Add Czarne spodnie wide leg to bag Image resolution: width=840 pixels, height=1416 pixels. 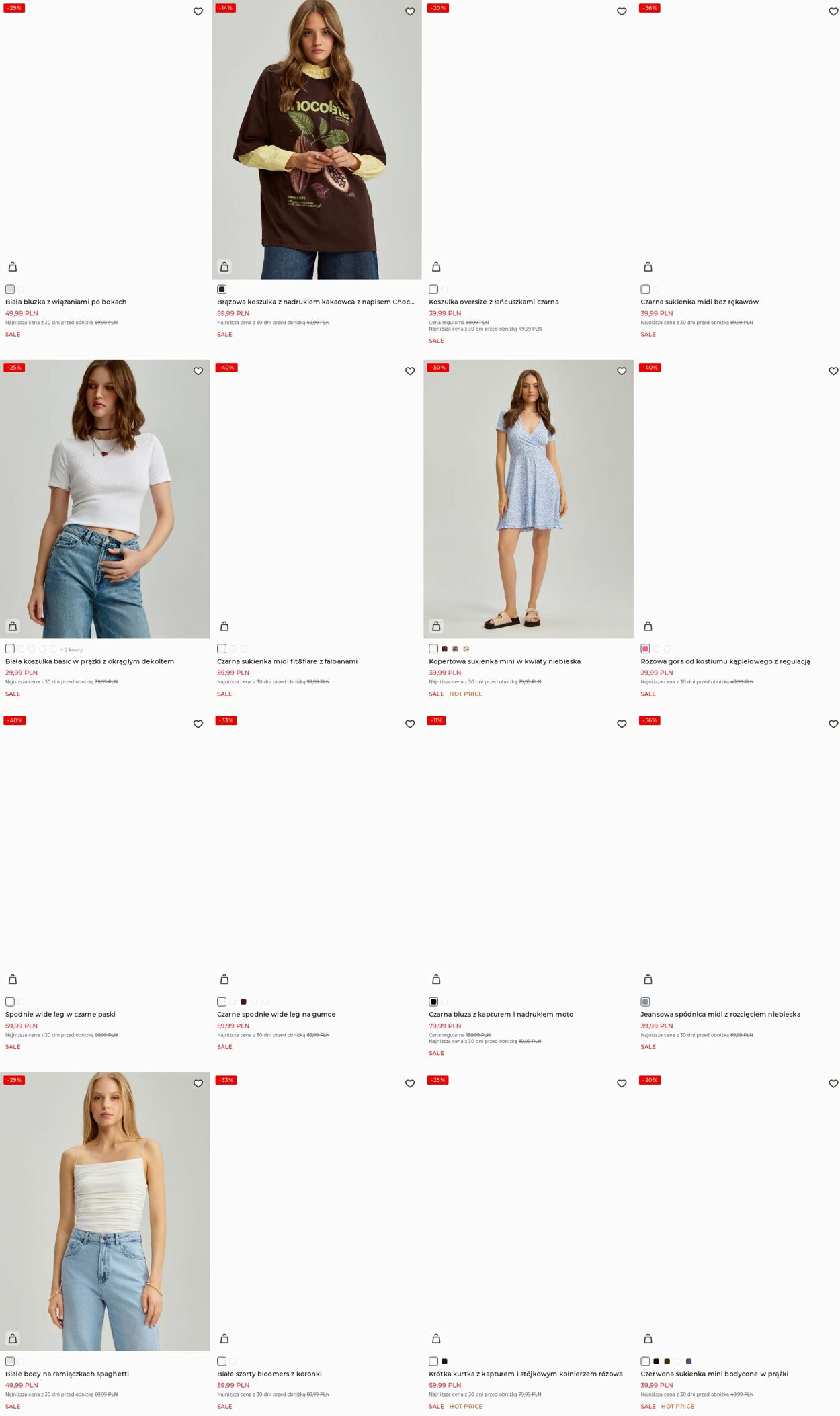pyautogui.click(x=224, y=979)
